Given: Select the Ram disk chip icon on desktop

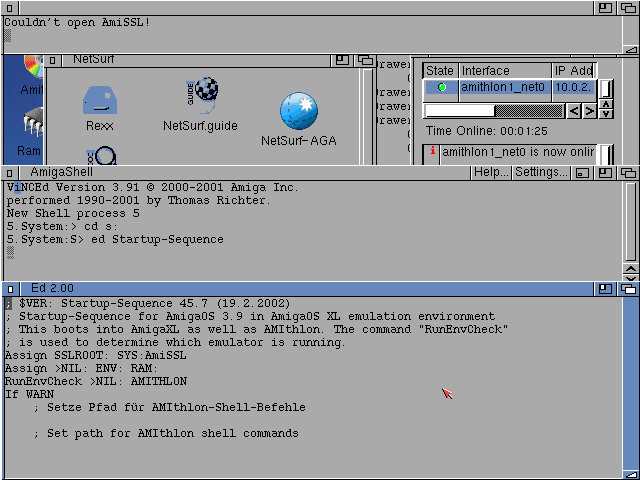Looking at the screenshot, I should [33, 122].
